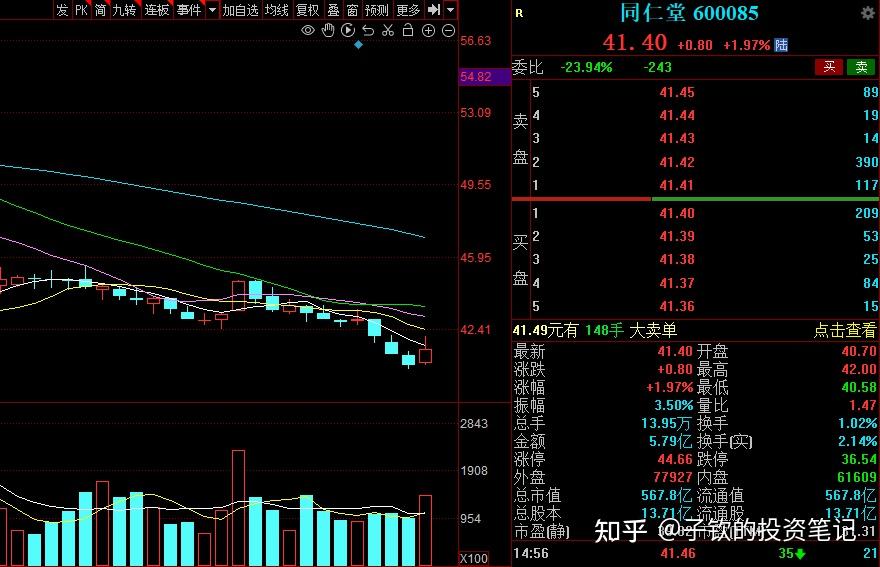Click the 14:56 tick trade row
880x567 pixels.
pyautogui.click(x=695, y=554)
